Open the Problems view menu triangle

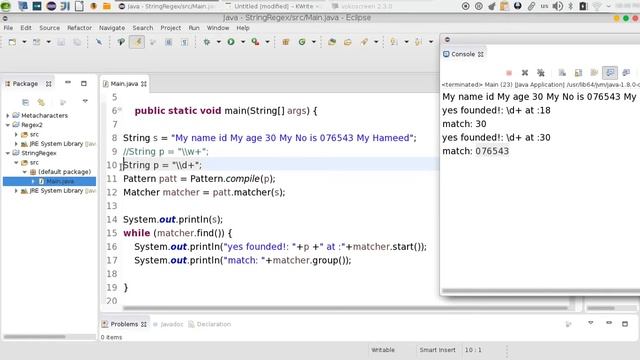coord(591,323)
